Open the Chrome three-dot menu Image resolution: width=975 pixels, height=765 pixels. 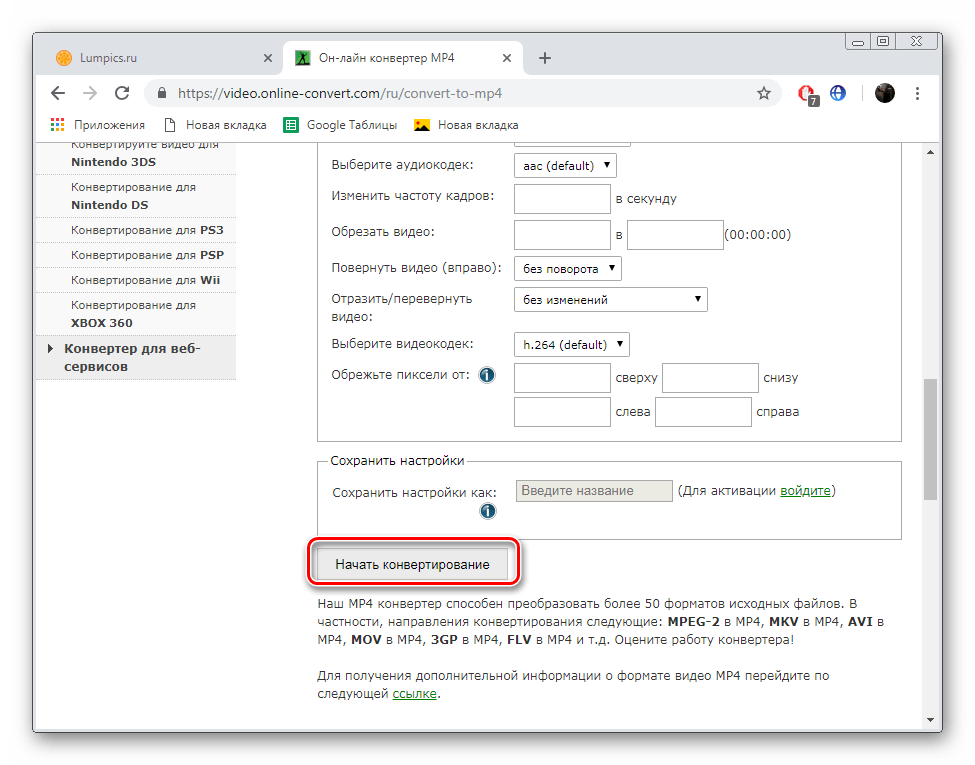coord(917,93)
